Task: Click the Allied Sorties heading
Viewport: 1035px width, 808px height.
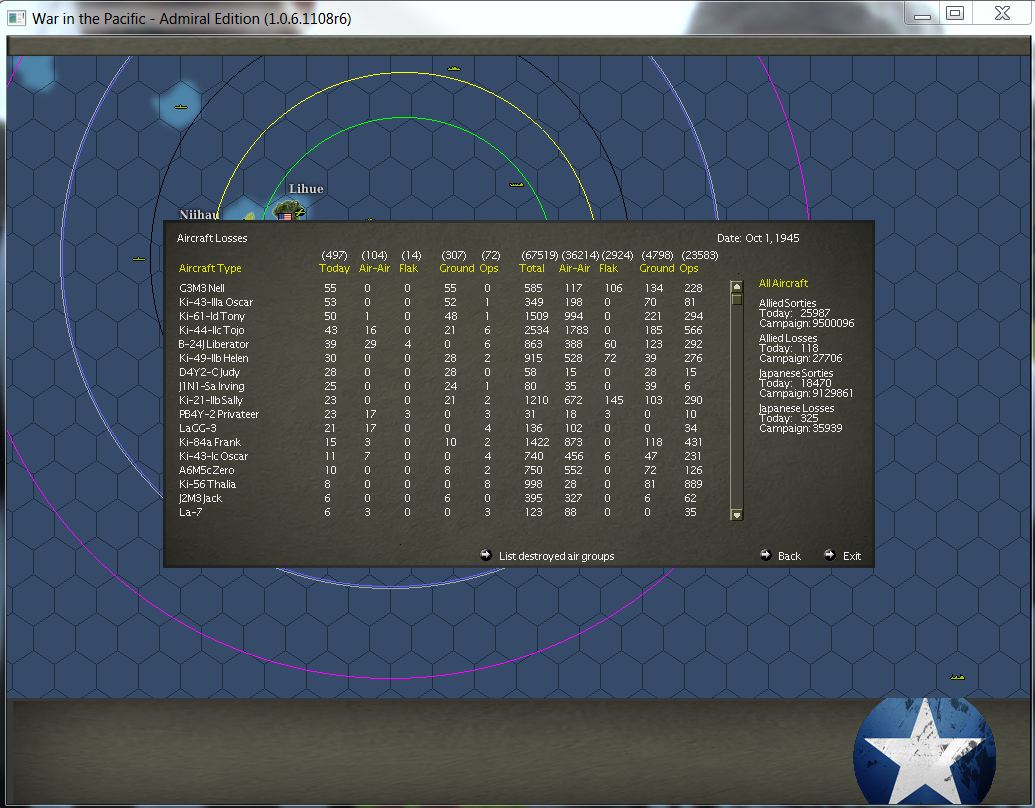Action: pos(787,303)
